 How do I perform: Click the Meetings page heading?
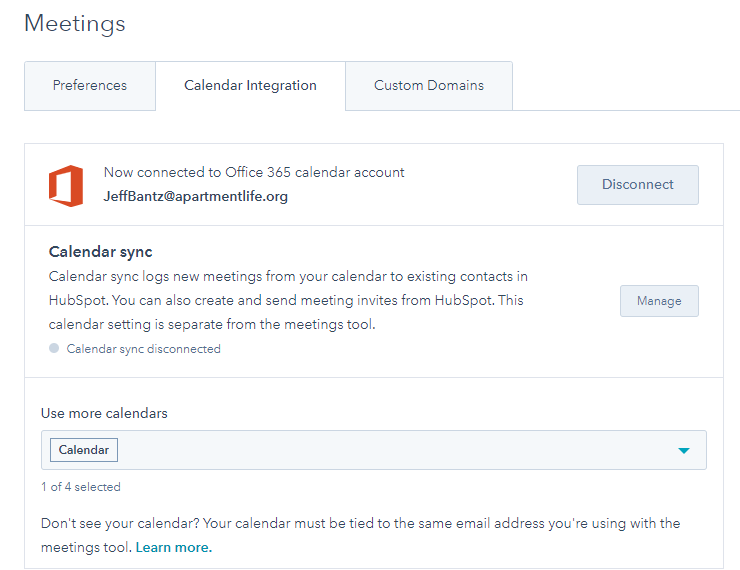pyautogui.click(x=75, y=24)
